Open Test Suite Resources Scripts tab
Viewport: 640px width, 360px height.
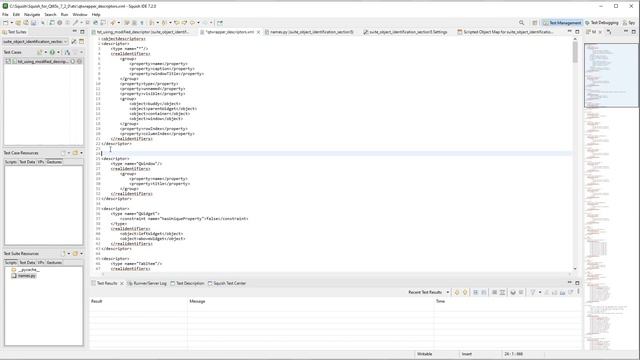tap(11, 262)
